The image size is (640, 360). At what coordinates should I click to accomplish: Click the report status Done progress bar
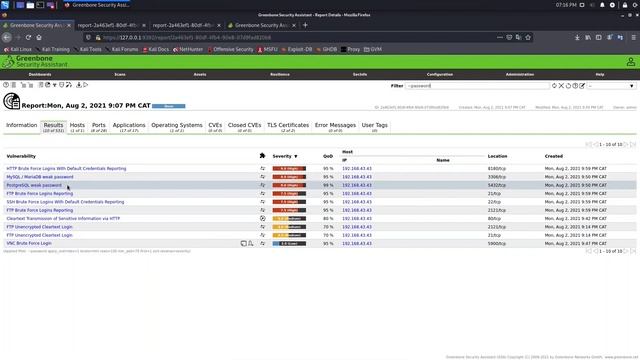click(169, 106)
